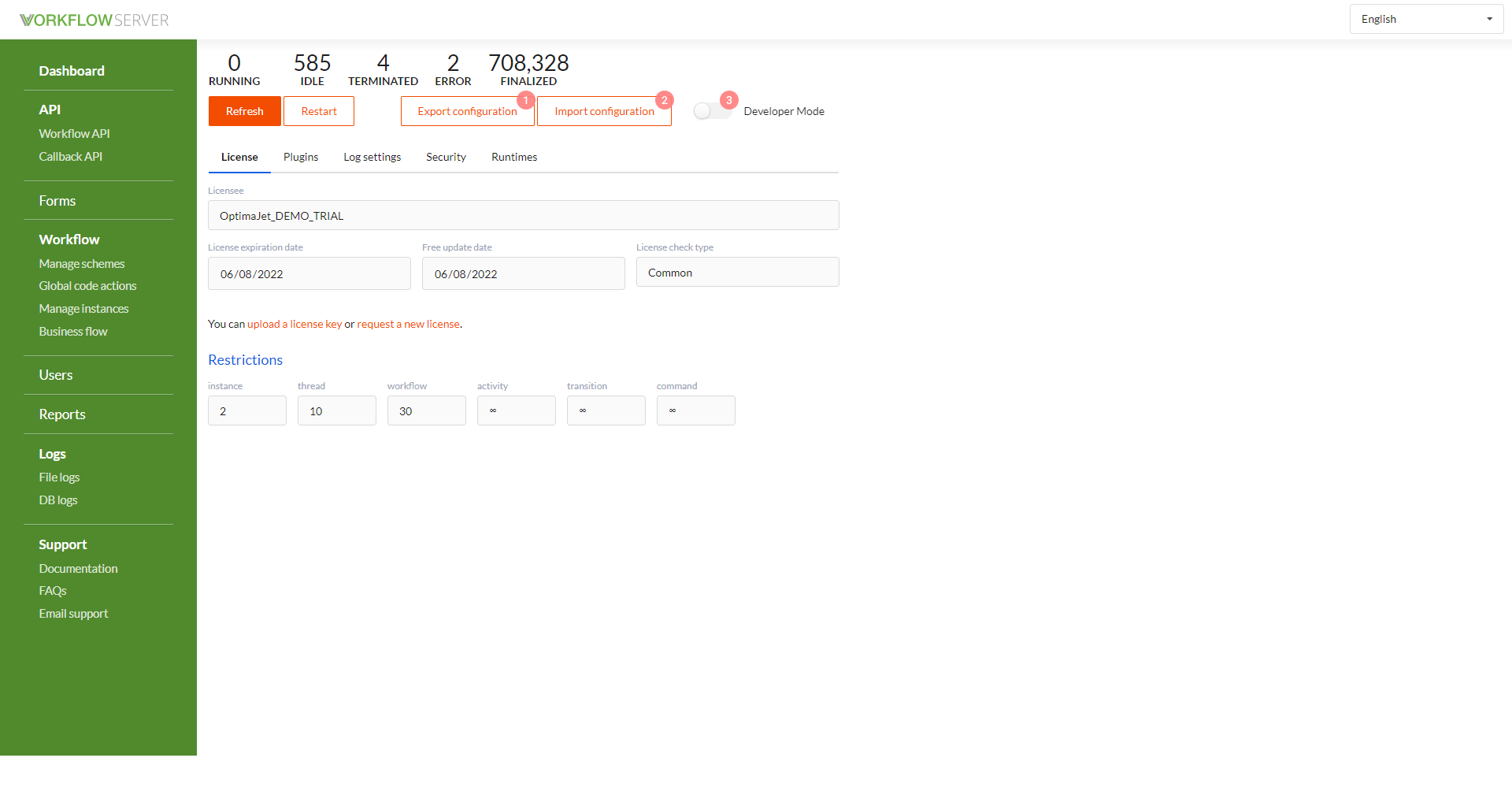Go to Forms in sidebar
This screenshot has height=795, width=1512.
click(57, 201)
